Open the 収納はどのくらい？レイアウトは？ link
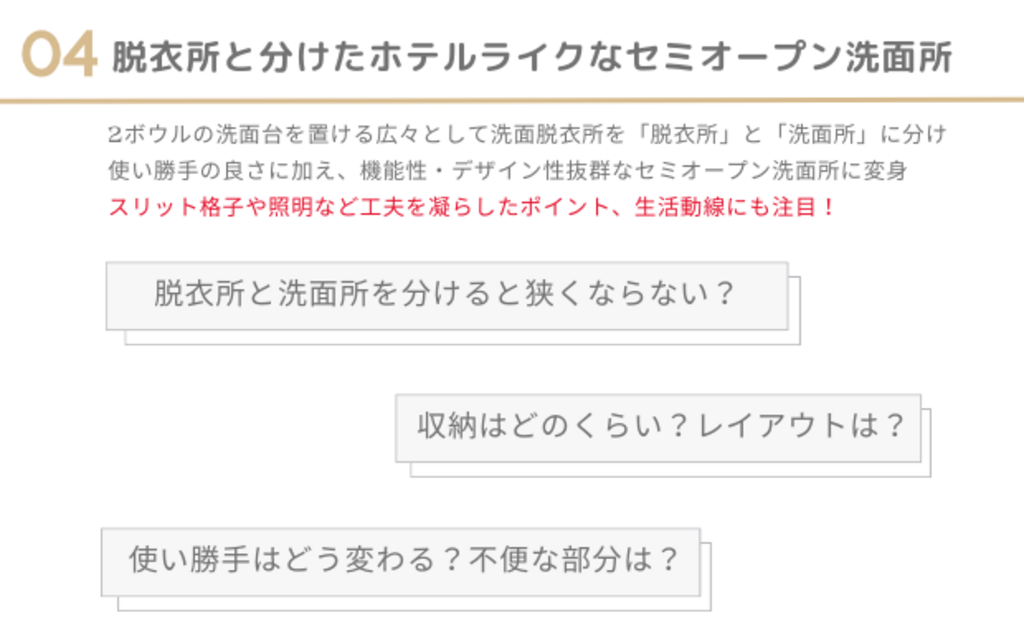The height and width of the screenshot is (638, 1024). 658,427
